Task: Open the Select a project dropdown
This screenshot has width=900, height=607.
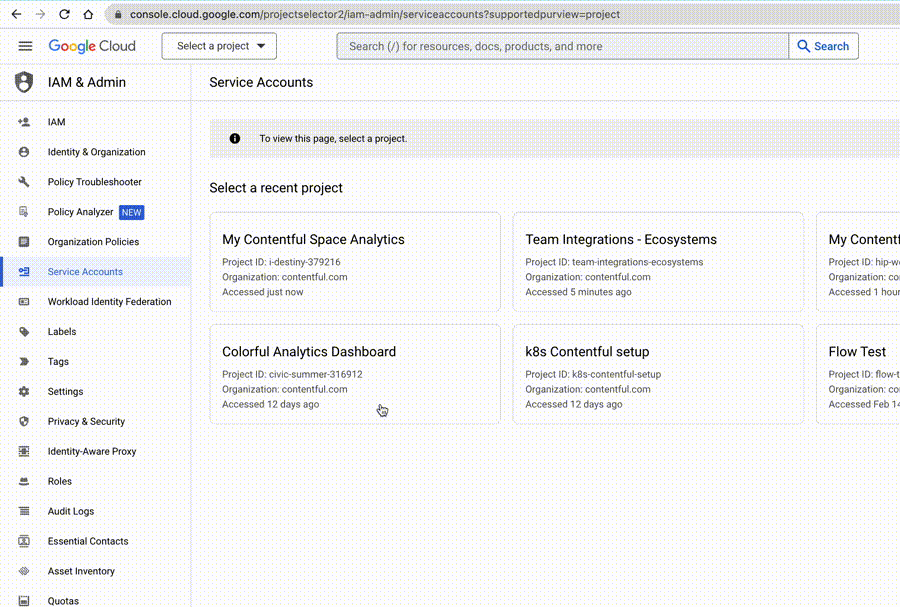Action: point(219,46)
